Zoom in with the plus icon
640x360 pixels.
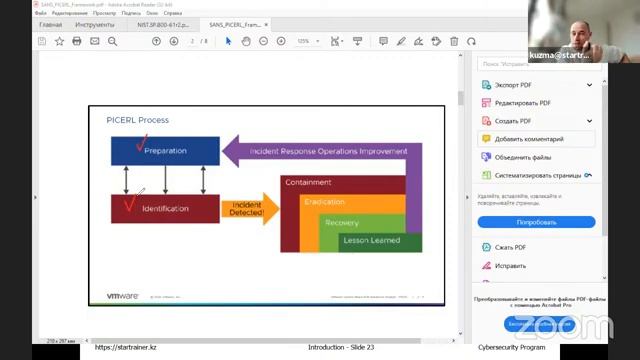point(281,41)
